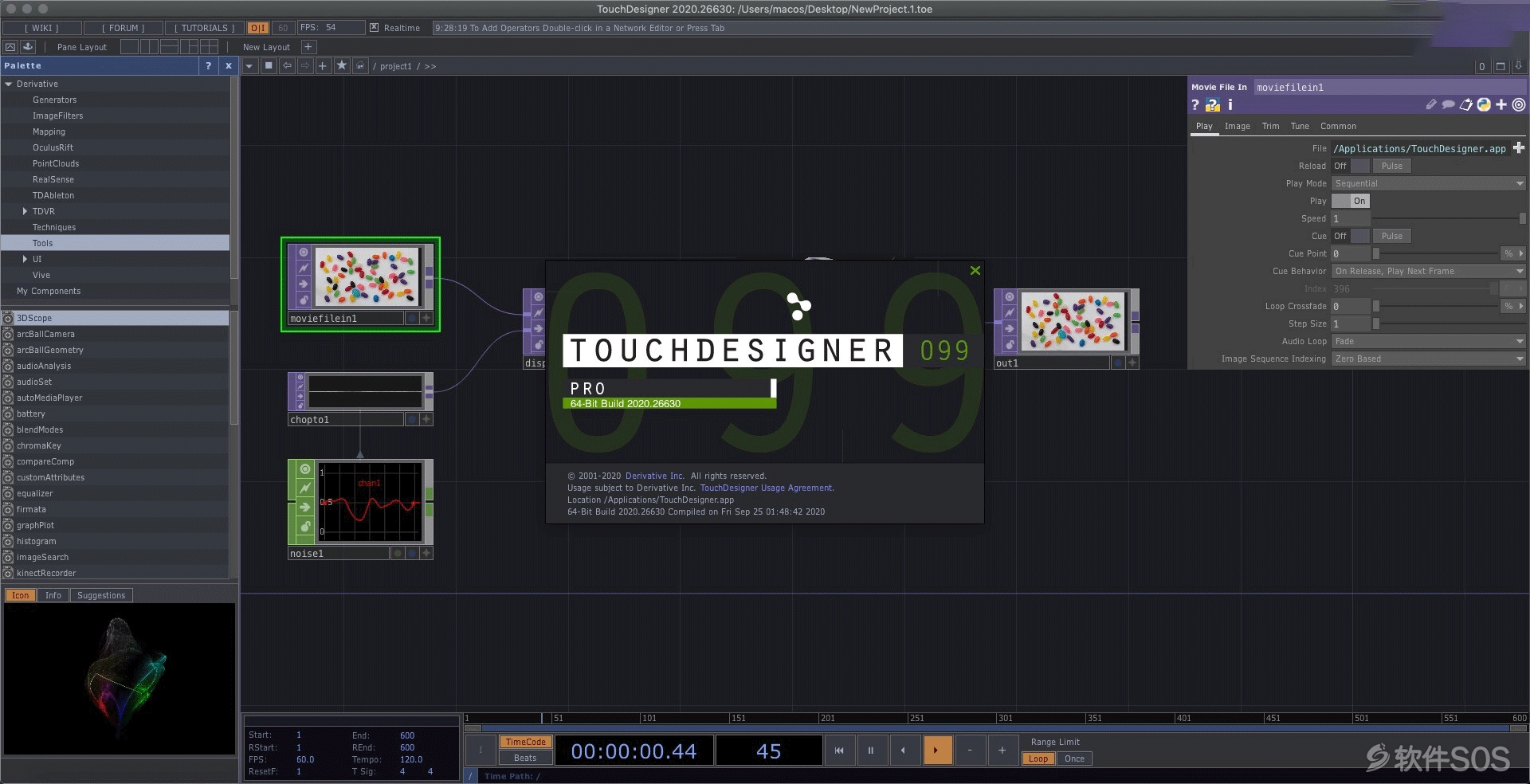The height and width of the screenshot is (784, 1530).
Task: Open Audio Loop Fade dropdown
Action: coord(1428,341)
